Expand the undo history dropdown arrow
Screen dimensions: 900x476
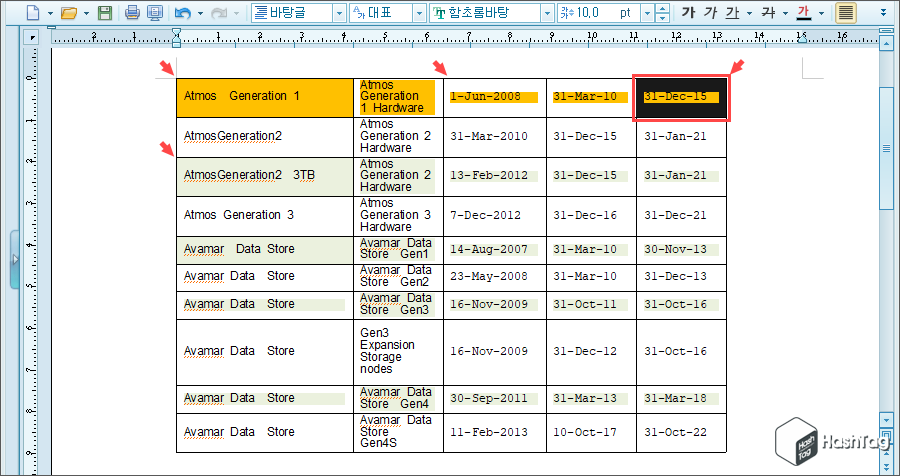[x=200, y=13]
